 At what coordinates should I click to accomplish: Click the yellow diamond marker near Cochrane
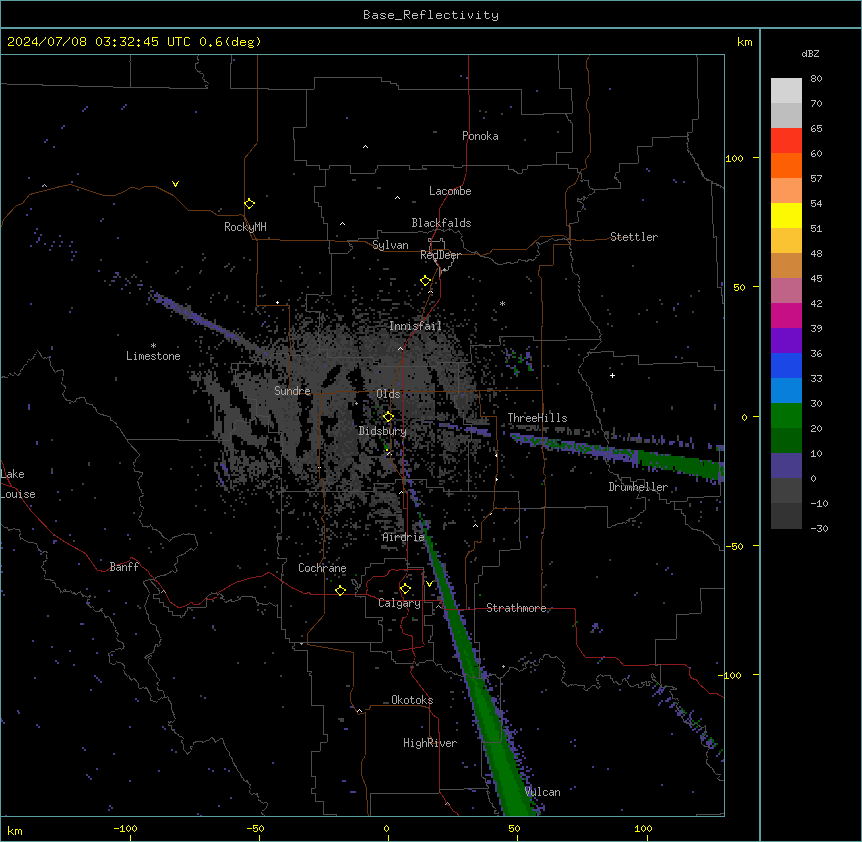pos(340,590)
